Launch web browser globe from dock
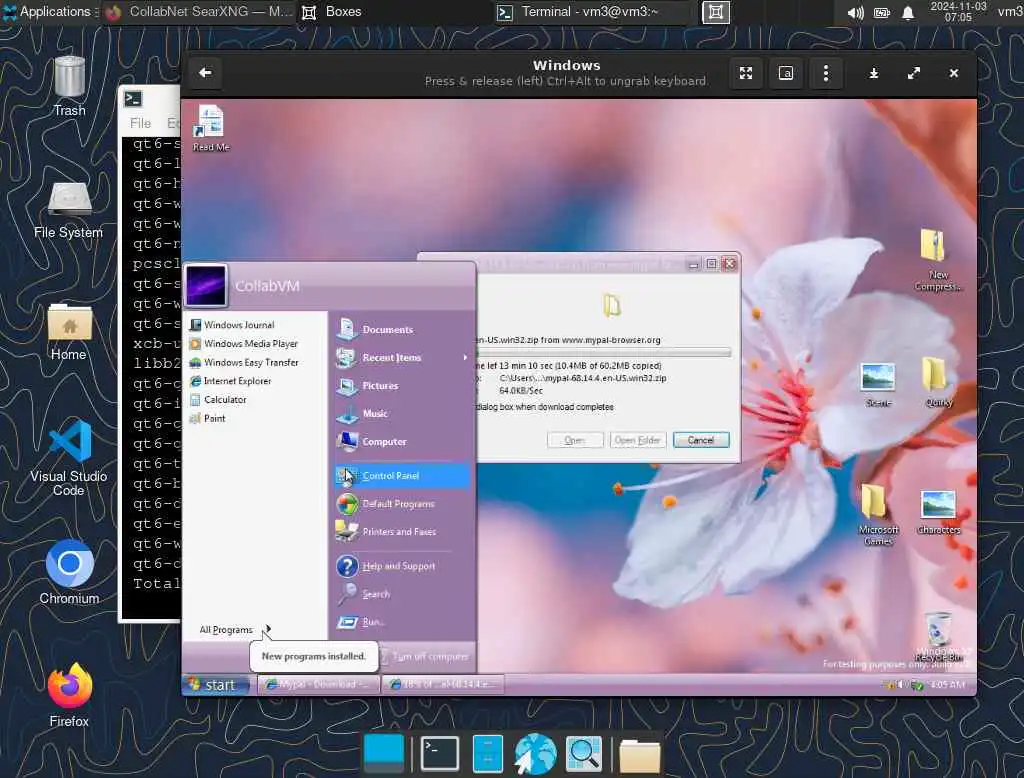Screen dimensions: 1024x778 click(x=535, y=753)
